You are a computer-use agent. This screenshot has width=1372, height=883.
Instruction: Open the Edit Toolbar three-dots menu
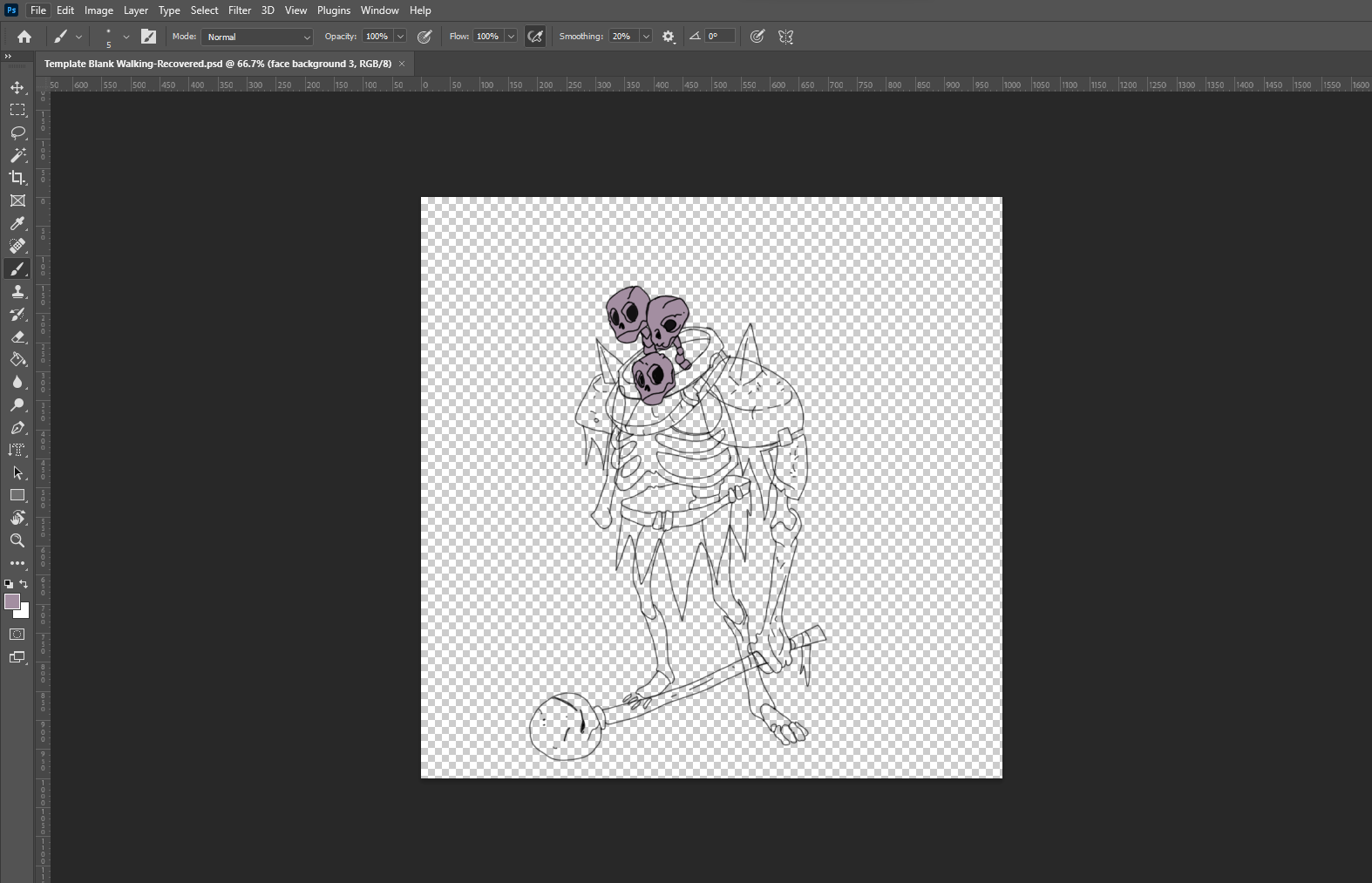pos(17,563)
